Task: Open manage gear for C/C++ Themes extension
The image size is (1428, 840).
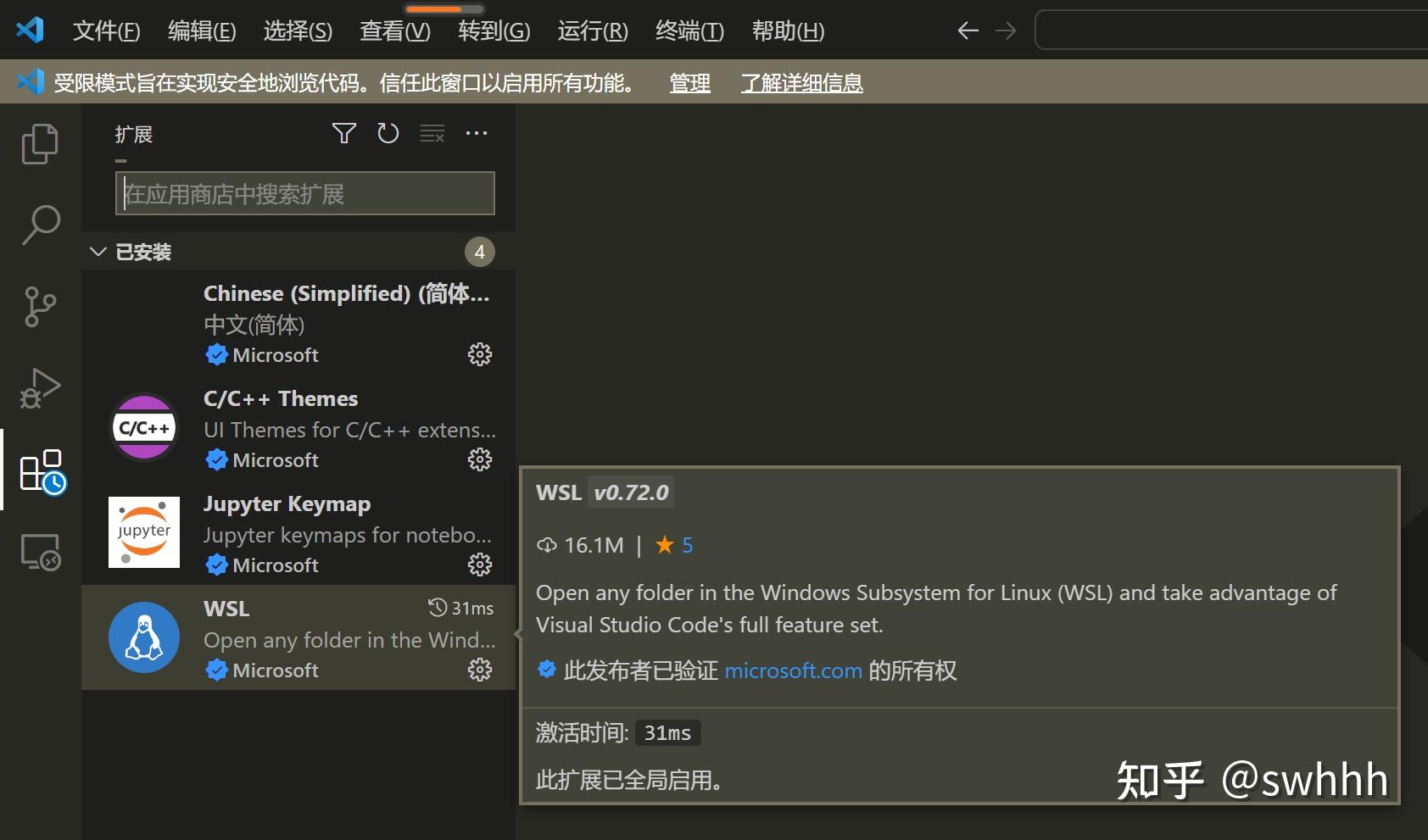Action: pos(480,459)
